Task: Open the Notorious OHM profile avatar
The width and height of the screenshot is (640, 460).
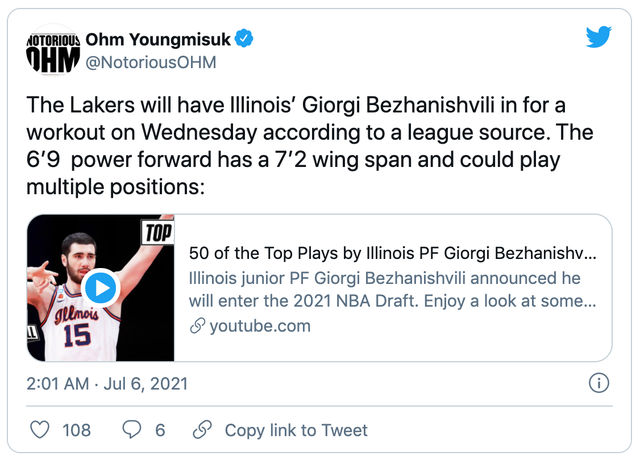Action: (50, 51)
